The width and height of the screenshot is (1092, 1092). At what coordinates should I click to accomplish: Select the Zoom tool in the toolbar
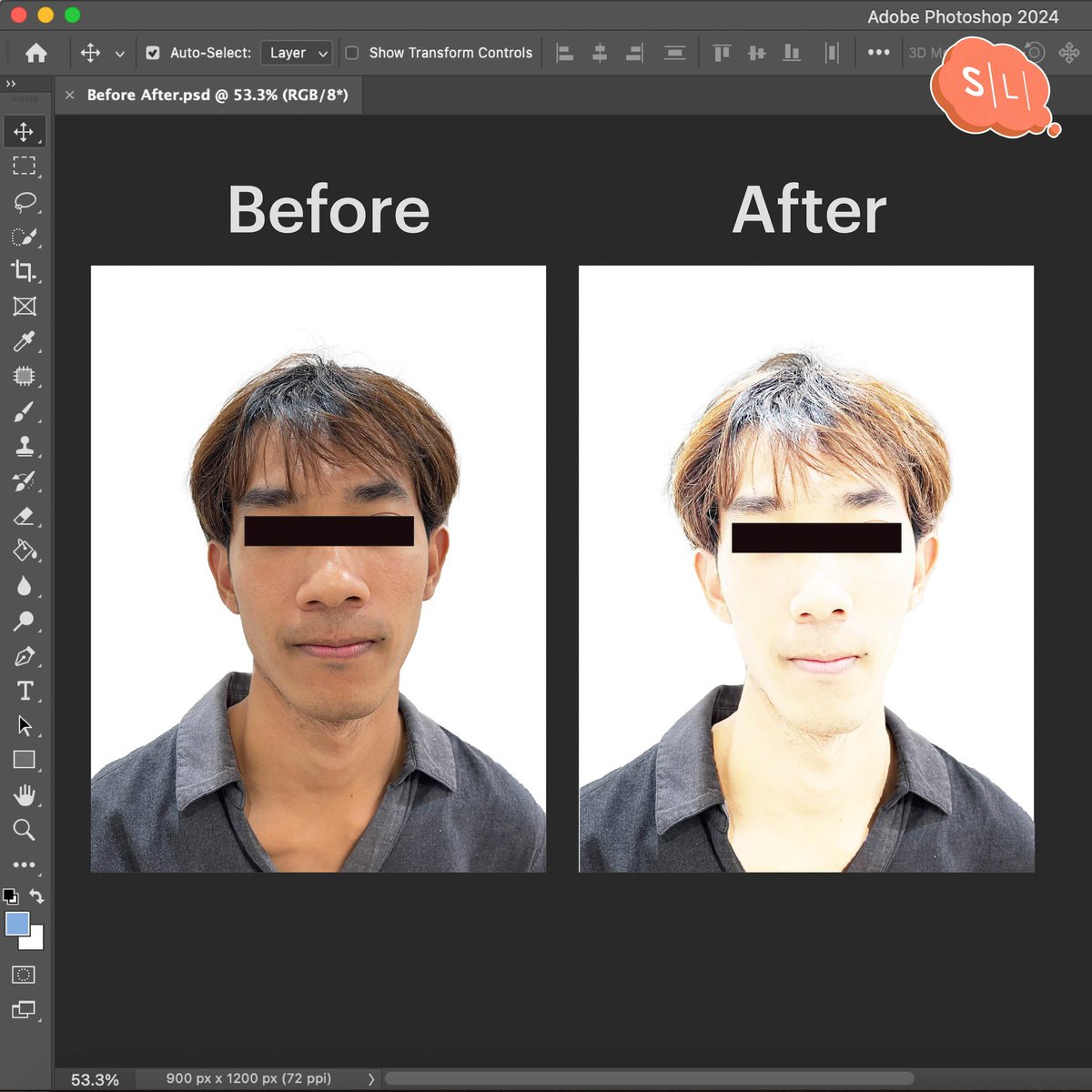point(25,829)
